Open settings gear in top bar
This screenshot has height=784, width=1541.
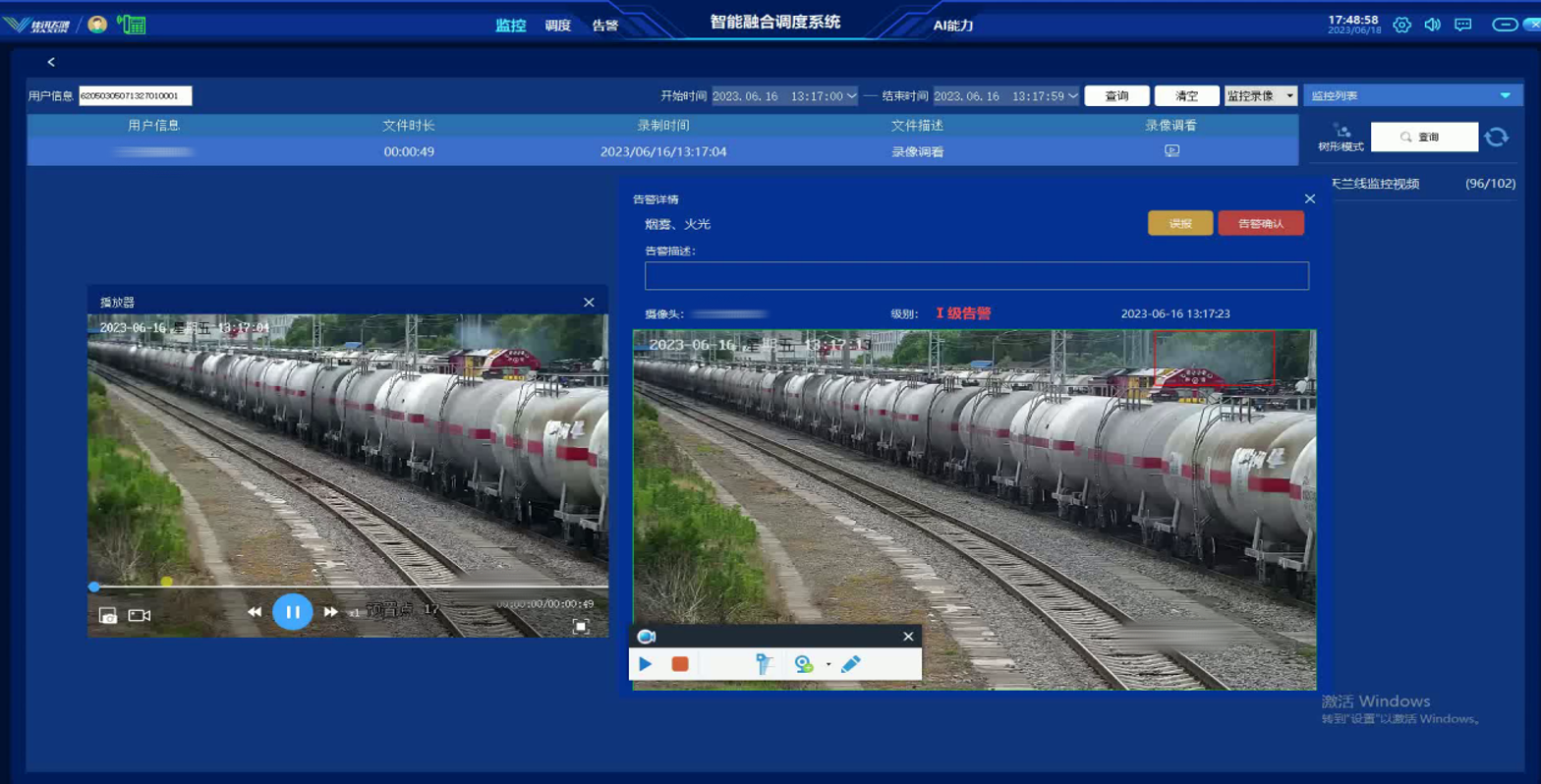pos(1401,25)
